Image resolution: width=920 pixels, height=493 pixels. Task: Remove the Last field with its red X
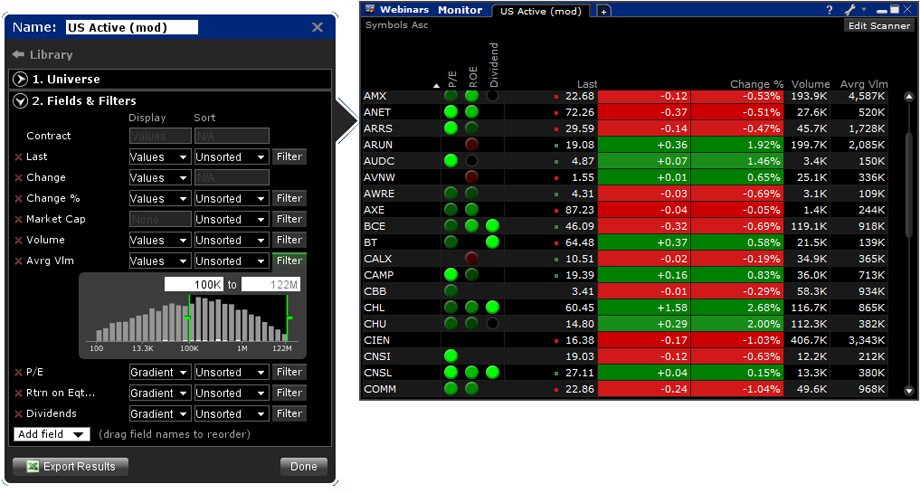pyautogui.click(x=18, y=157)
